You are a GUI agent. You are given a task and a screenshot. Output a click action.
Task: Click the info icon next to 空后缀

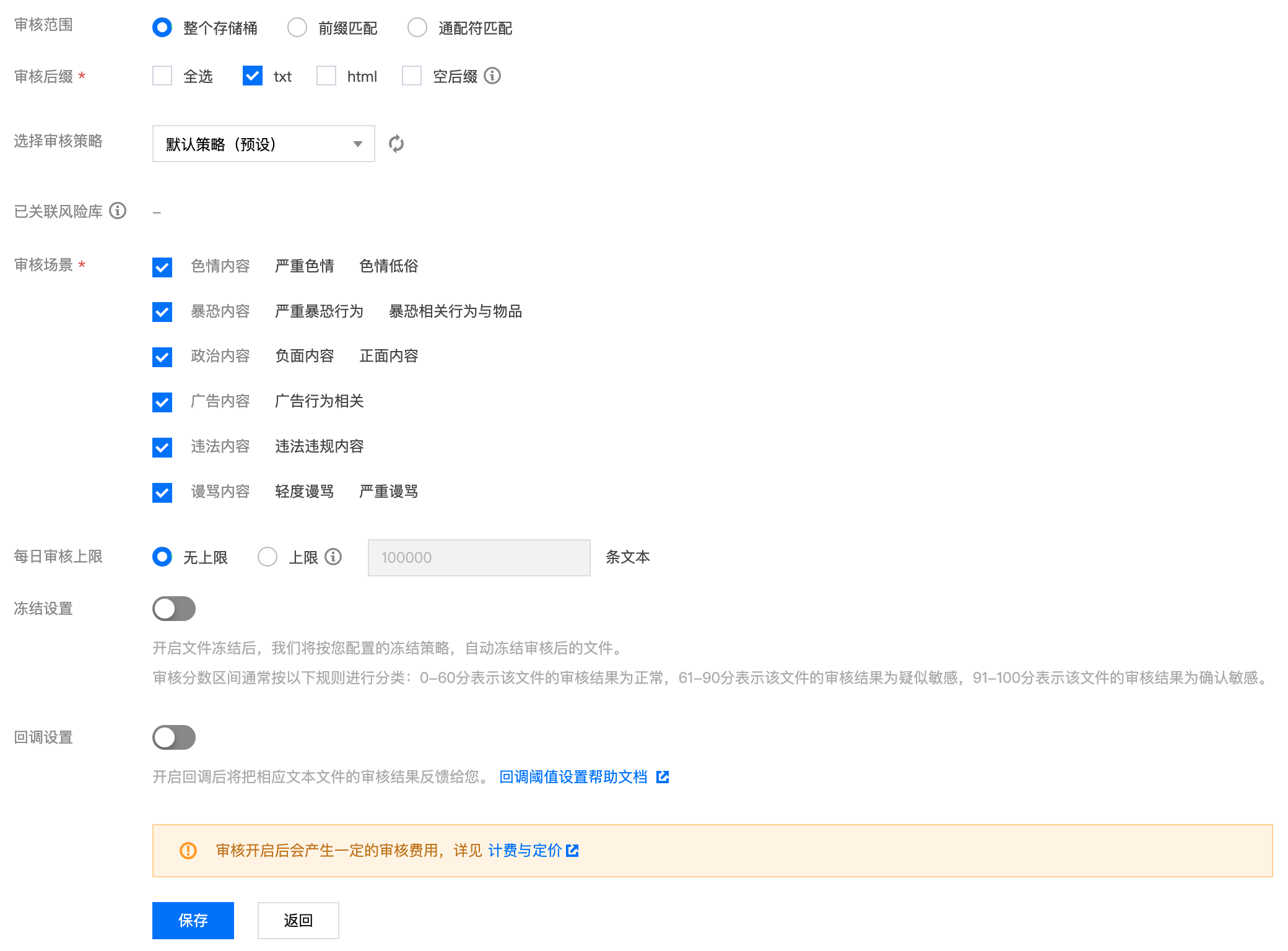[x=492, y=76]
